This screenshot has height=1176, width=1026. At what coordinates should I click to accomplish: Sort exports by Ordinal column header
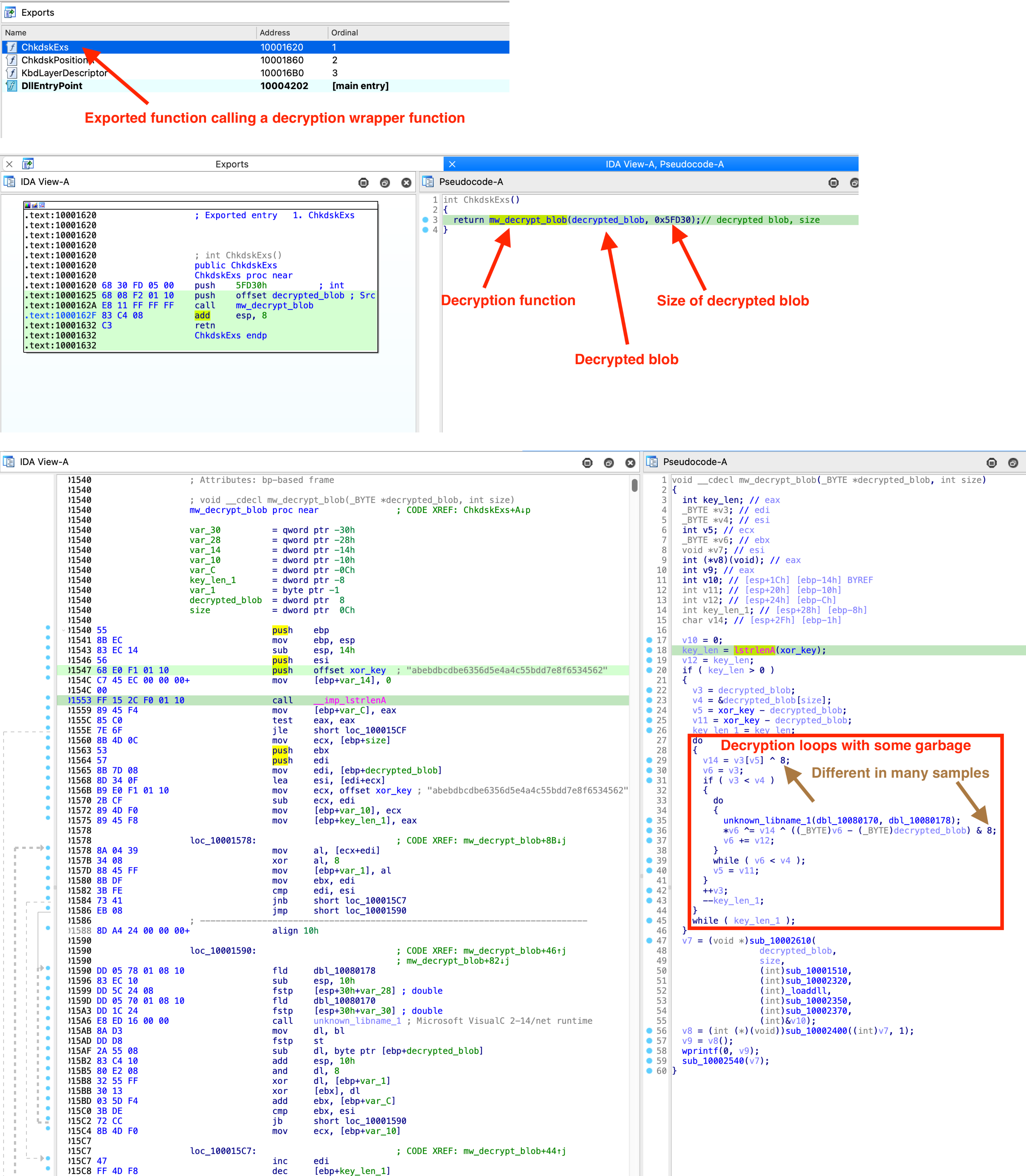coord(344,33)
